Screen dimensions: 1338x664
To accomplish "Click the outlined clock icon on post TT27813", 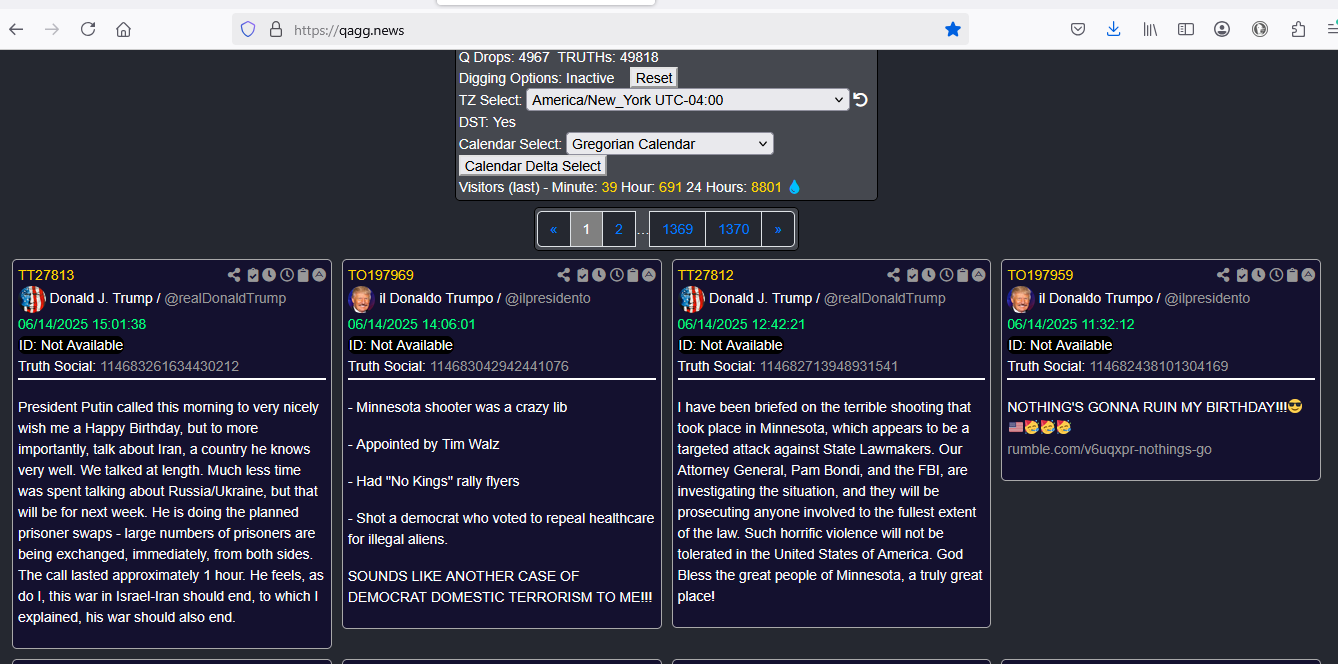I will click(x=287, y=275).
